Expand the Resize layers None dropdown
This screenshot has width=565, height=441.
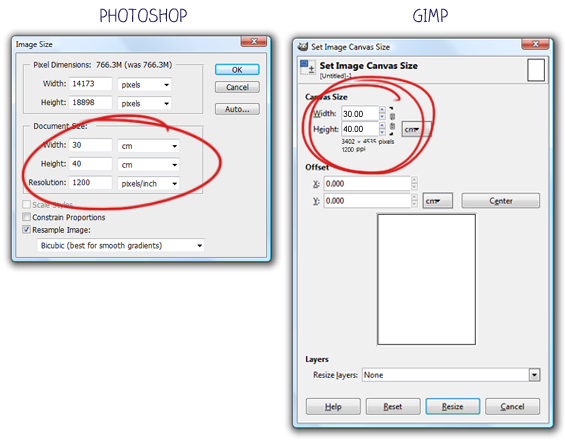[x=451, y=375]
